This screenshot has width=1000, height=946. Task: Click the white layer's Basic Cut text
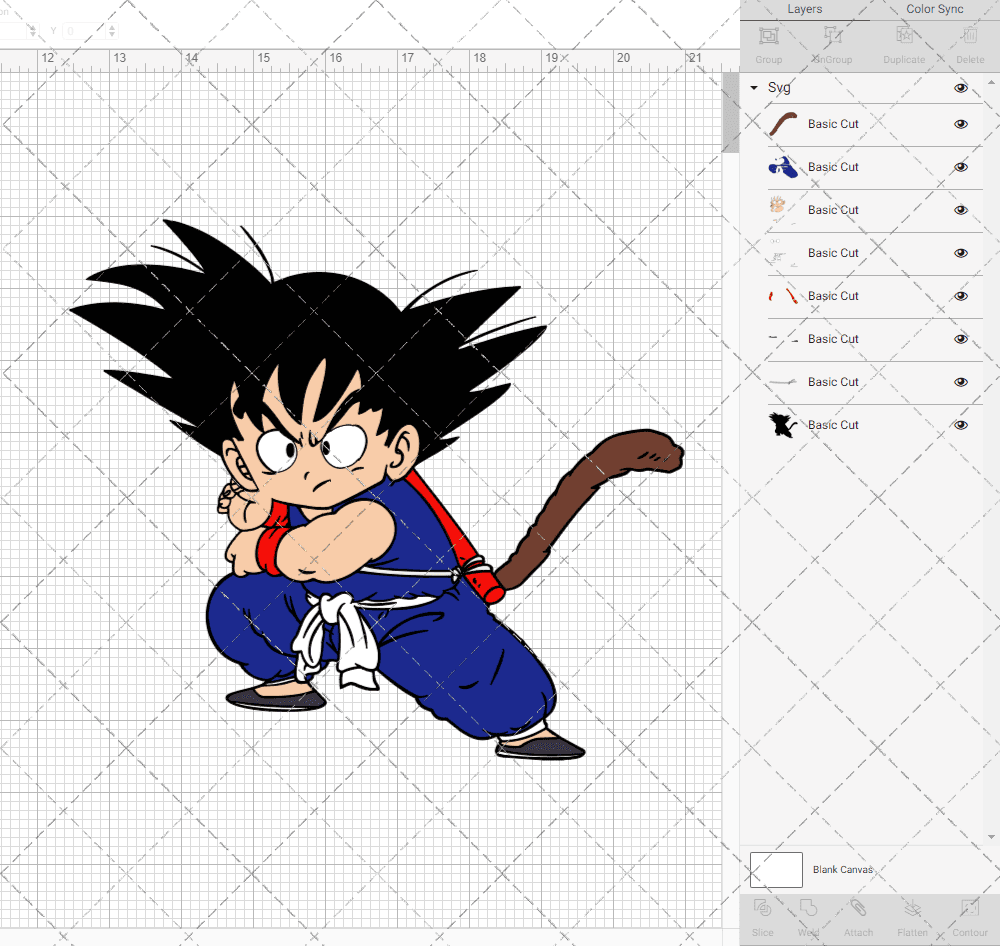tap(833, 253)
